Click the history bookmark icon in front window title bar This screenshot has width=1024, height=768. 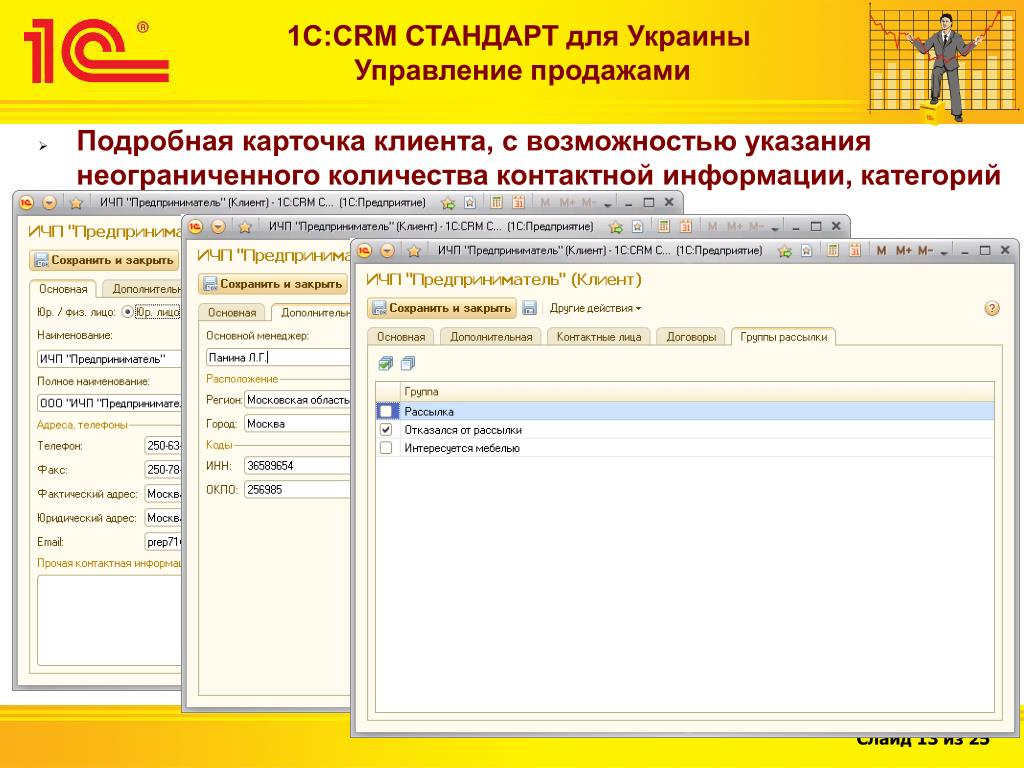point(807,251)
